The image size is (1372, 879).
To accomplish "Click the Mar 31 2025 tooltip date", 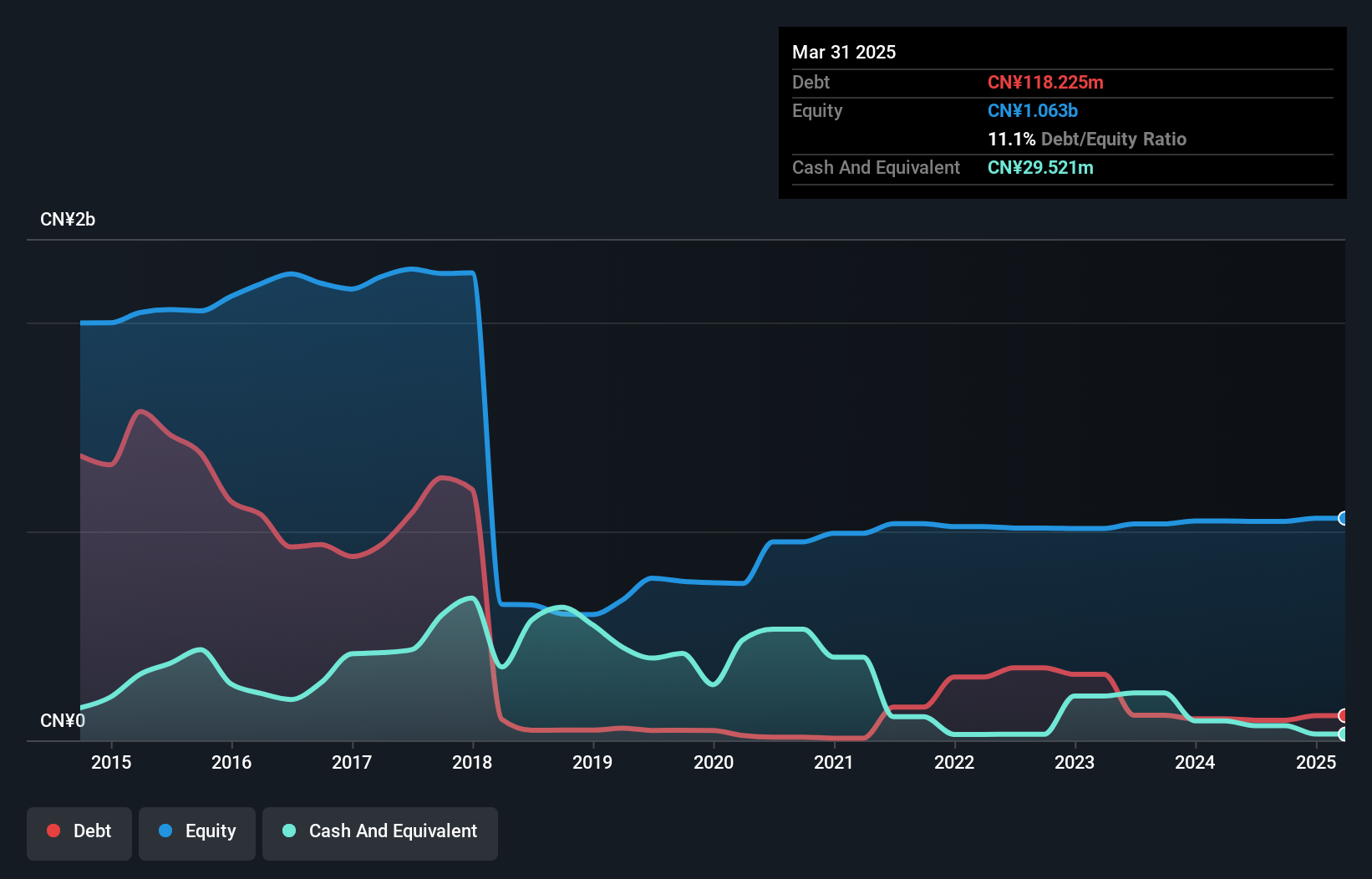I will (844, 52).
